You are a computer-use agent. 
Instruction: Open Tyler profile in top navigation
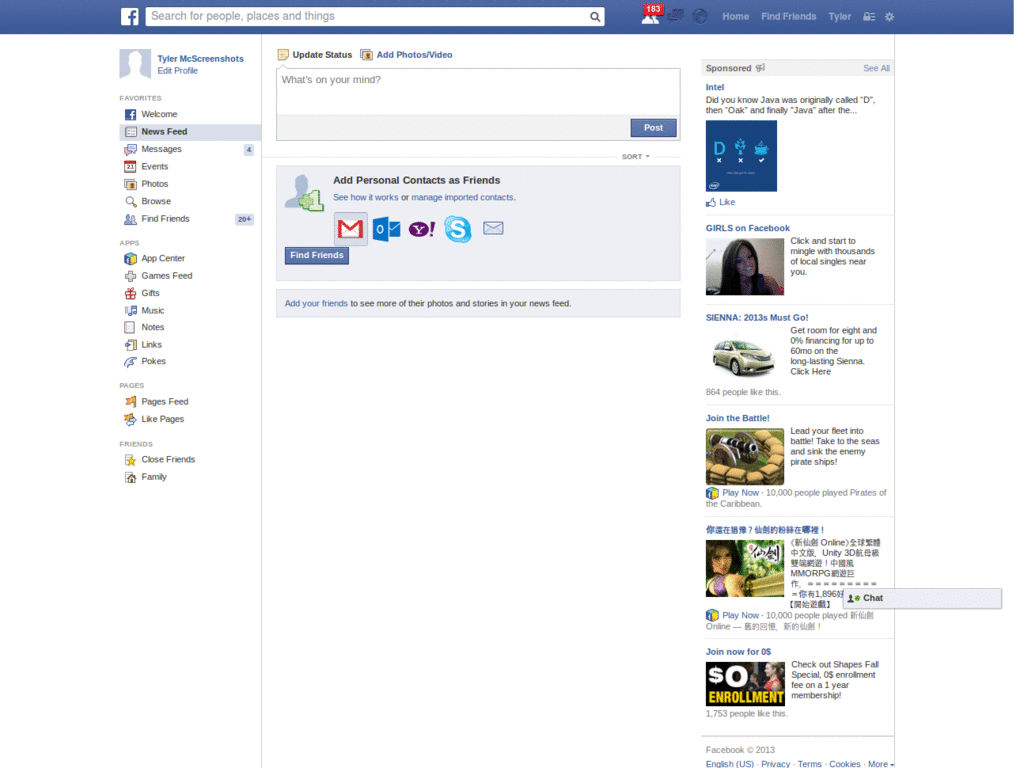(839, 16)
